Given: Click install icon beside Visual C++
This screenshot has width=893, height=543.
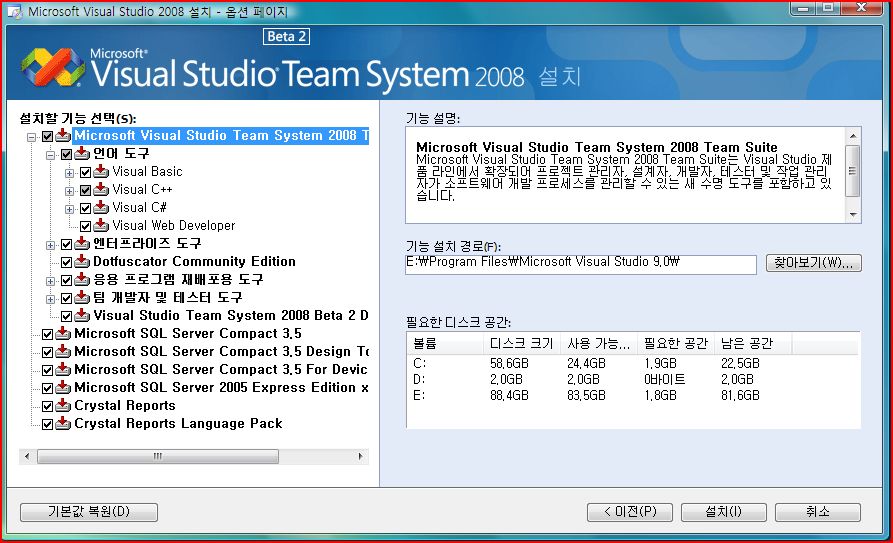Looking at the screenshot, I should click(x=101, y=190).
